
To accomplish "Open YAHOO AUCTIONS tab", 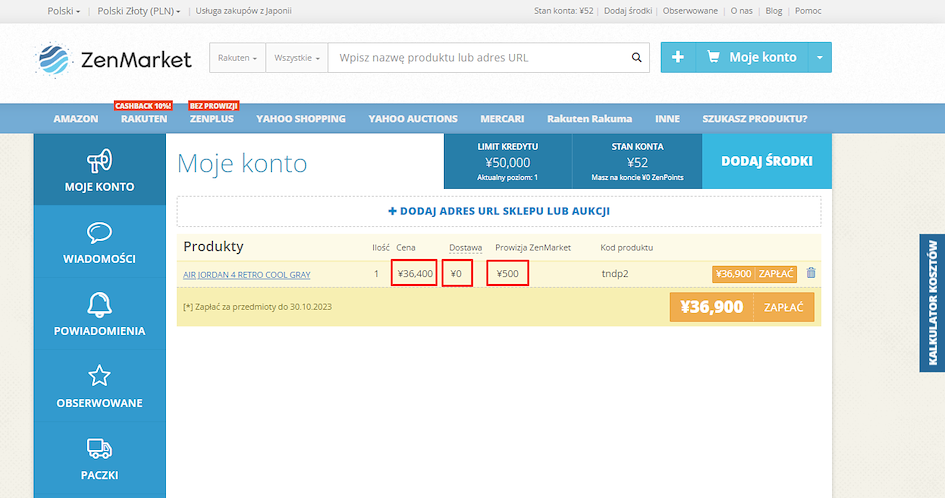I will pos(413,119).
